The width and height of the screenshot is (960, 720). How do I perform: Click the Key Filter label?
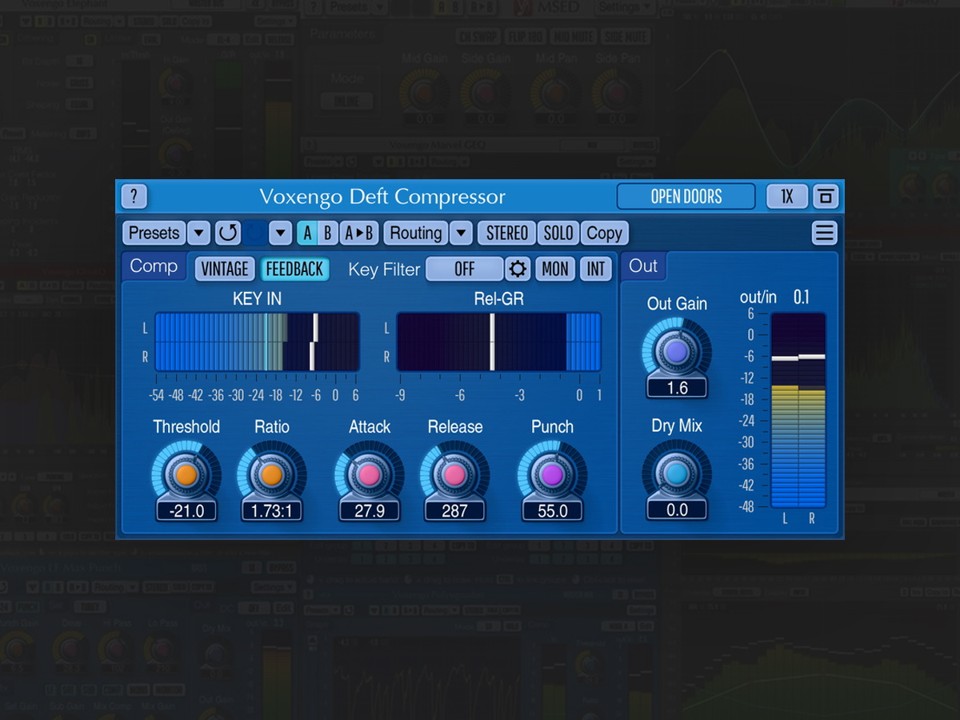[x=384, y=269]
